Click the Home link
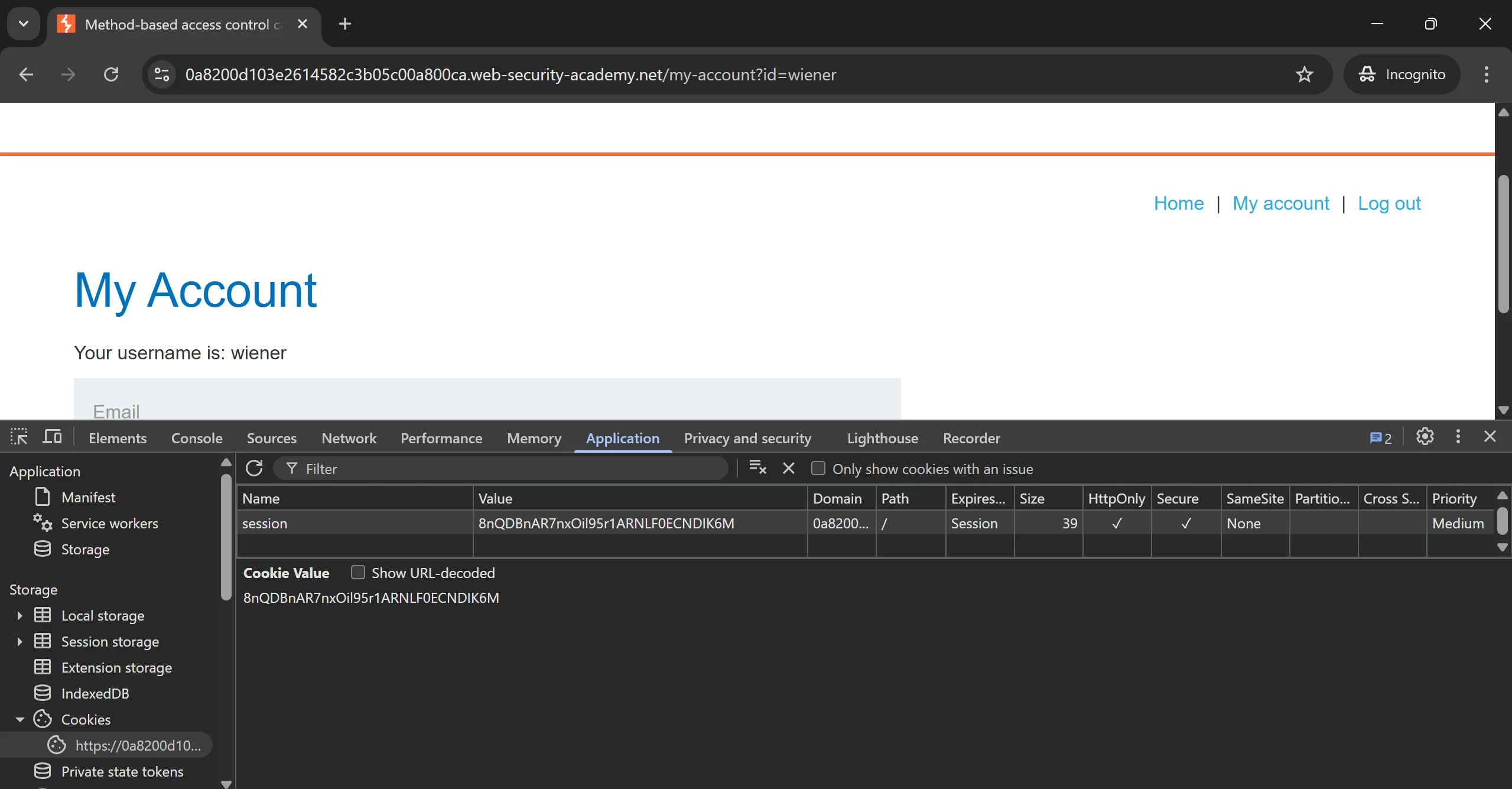The height and width of the screenshot is (789, 1512). (1178, 203)
